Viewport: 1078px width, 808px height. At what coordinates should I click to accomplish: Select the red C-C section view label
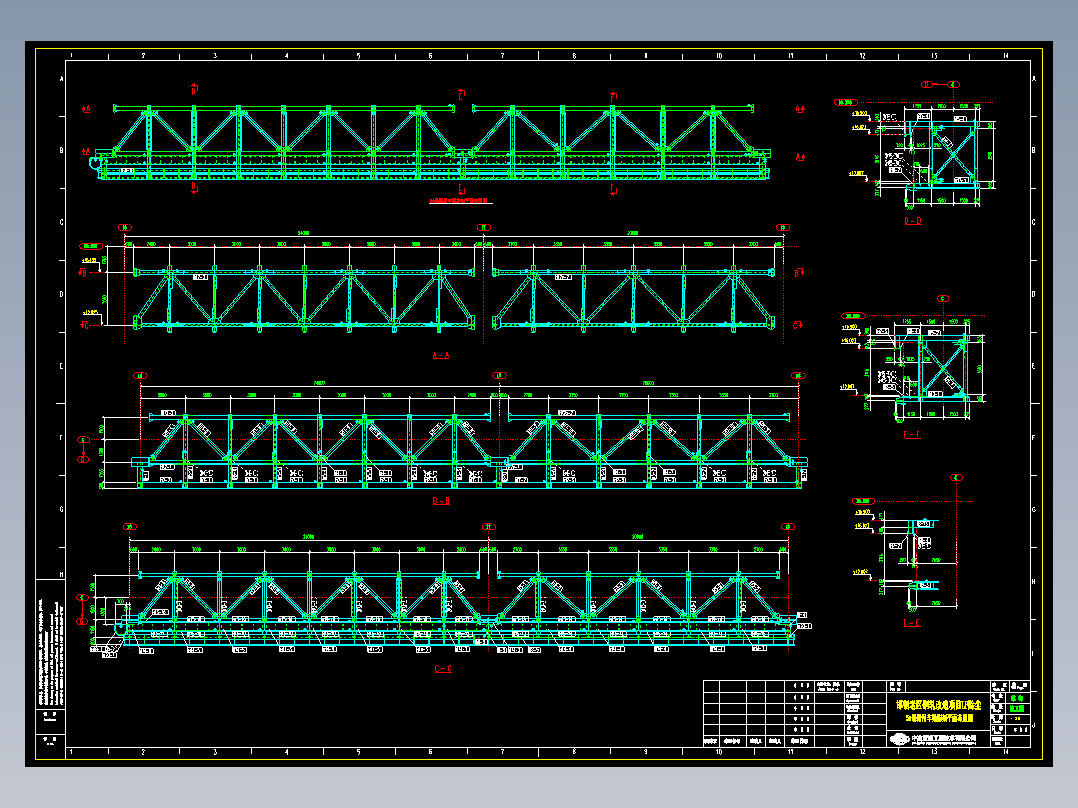(443, 668)
